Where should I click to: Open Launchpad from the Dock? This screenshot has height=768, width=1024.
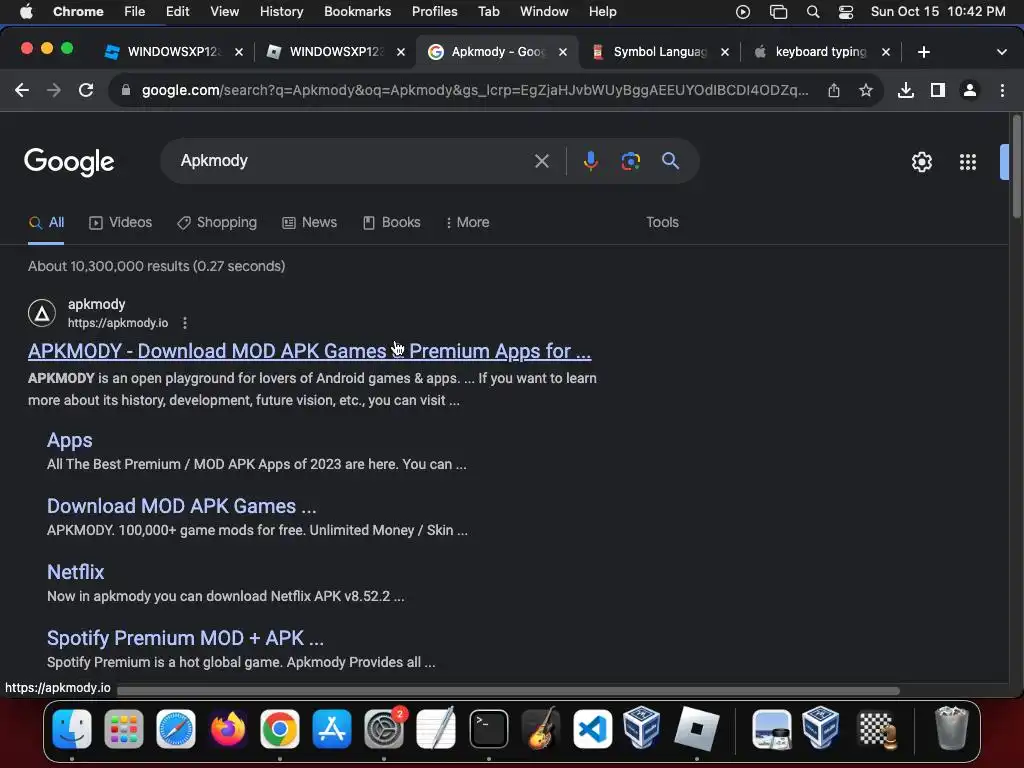point(123,729)
